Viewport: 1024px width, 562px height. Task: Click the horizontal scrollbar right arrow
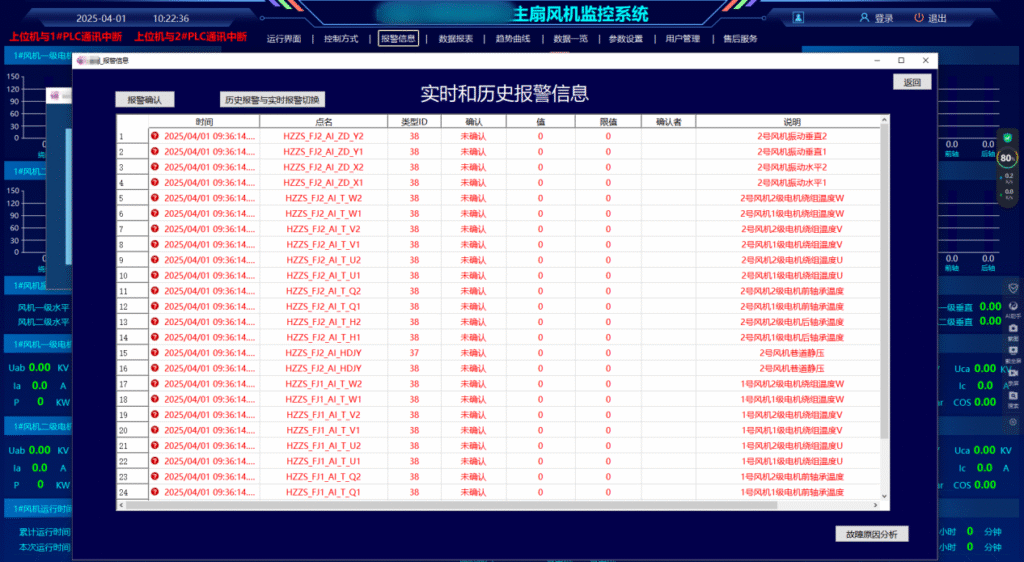tap(876, 505)
